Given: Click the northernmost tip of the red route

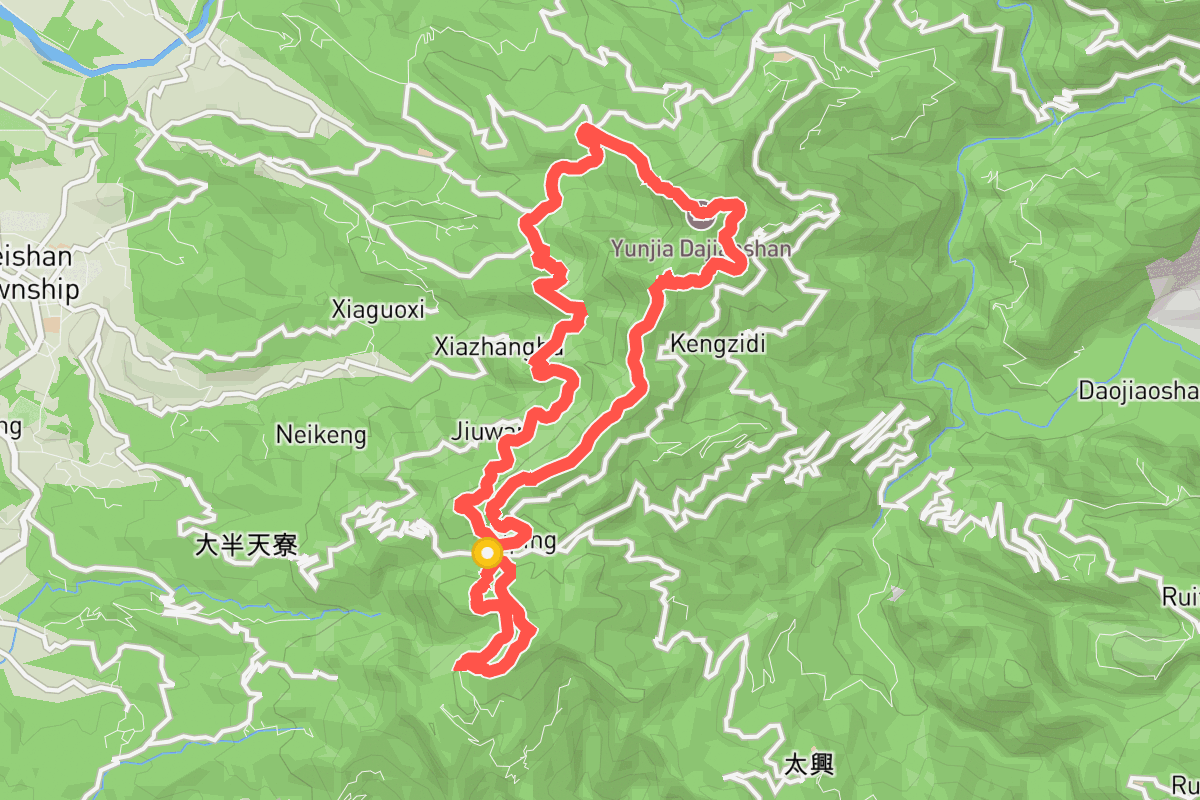Looking at the screenshot, I should tap(586, 130).
